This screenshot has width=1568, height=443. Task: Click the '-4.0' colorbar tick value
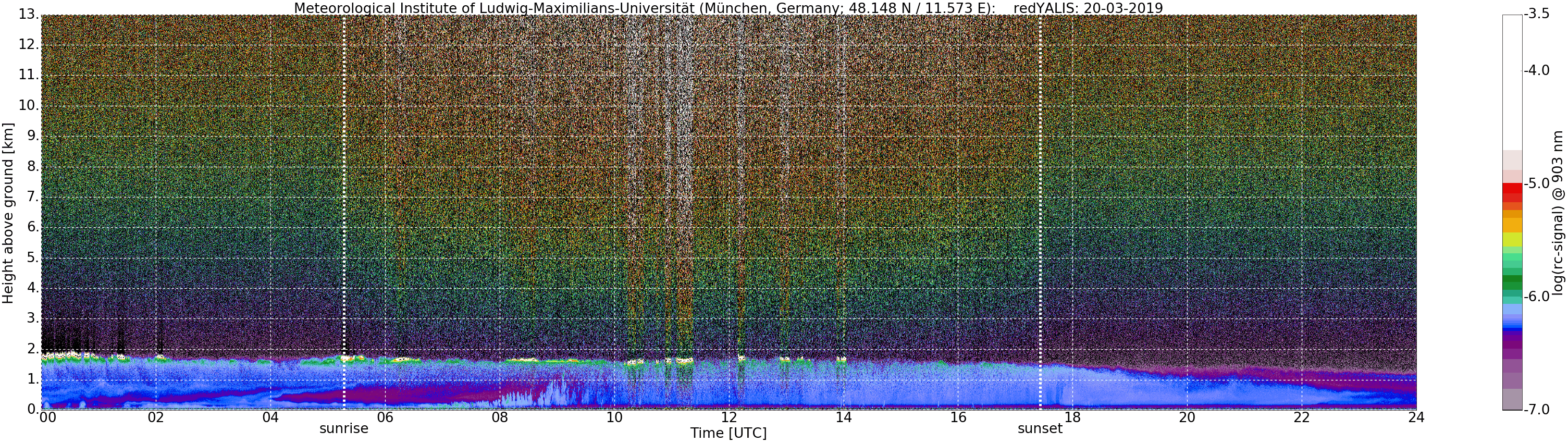pyautogui.click(x=1536, y=70)
